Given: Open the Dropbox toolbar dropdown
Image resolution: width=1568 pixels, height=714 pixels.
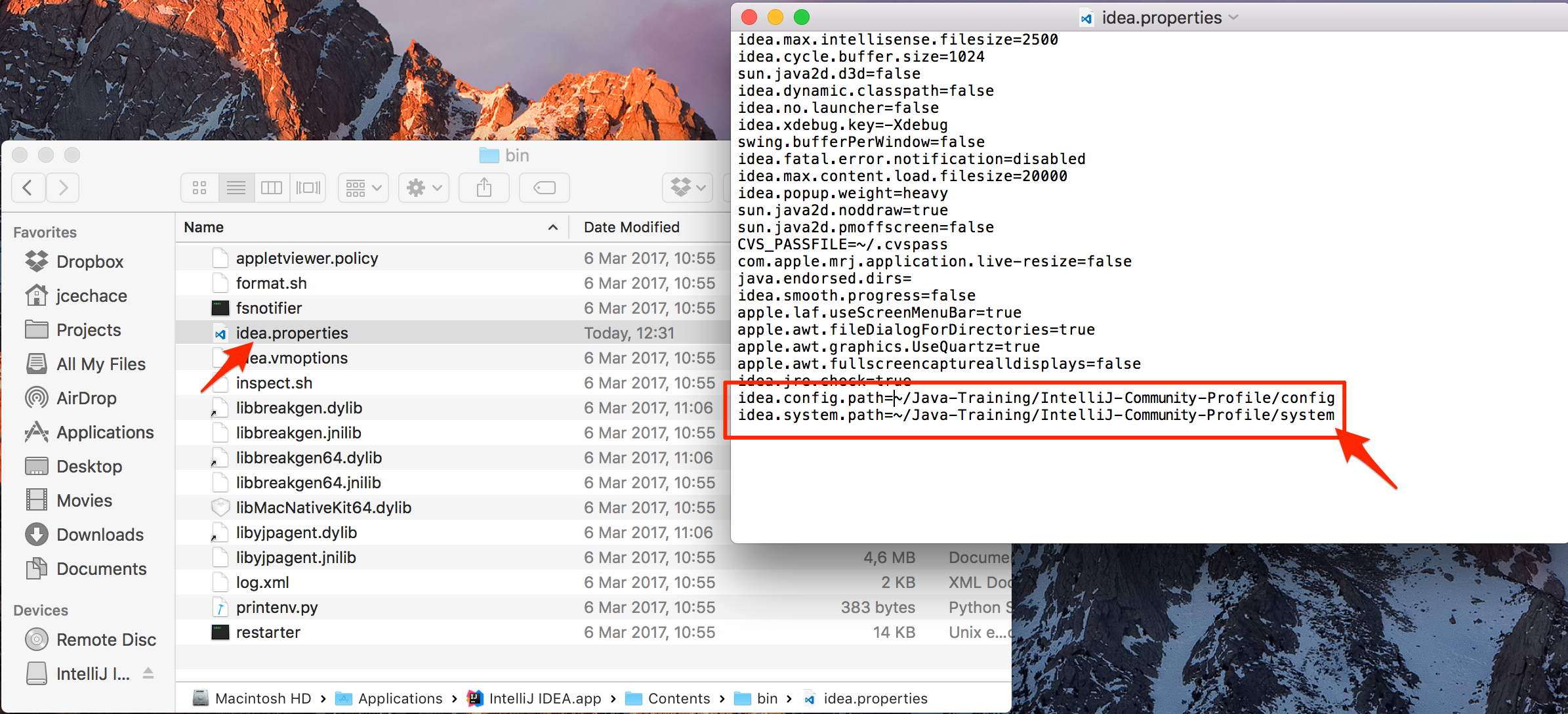Looking at the screenshot, I should point(688,188).
